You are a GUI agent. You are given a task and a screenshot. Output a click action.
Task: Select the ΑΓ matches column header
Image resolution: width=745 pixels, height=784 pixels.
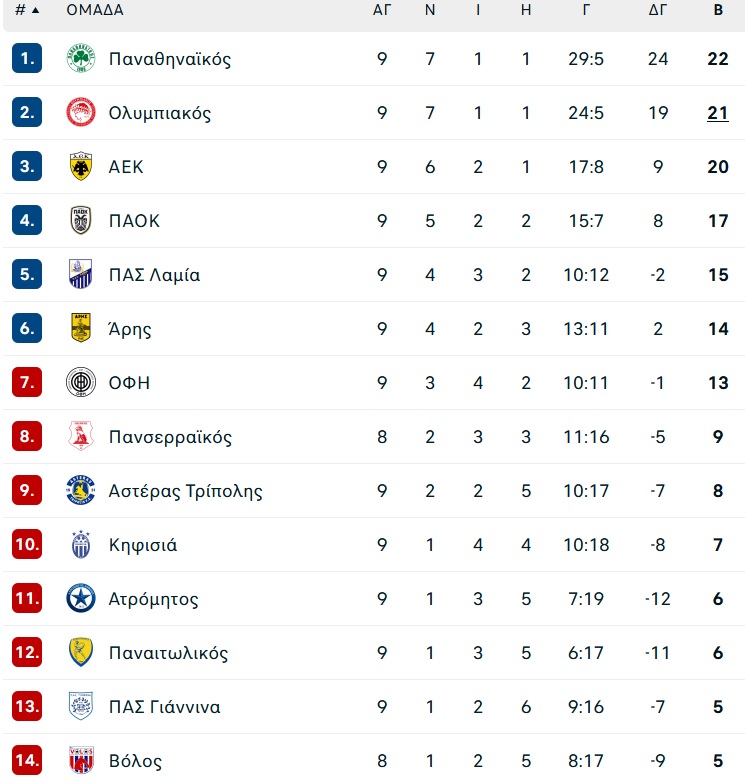pos(382,10)
